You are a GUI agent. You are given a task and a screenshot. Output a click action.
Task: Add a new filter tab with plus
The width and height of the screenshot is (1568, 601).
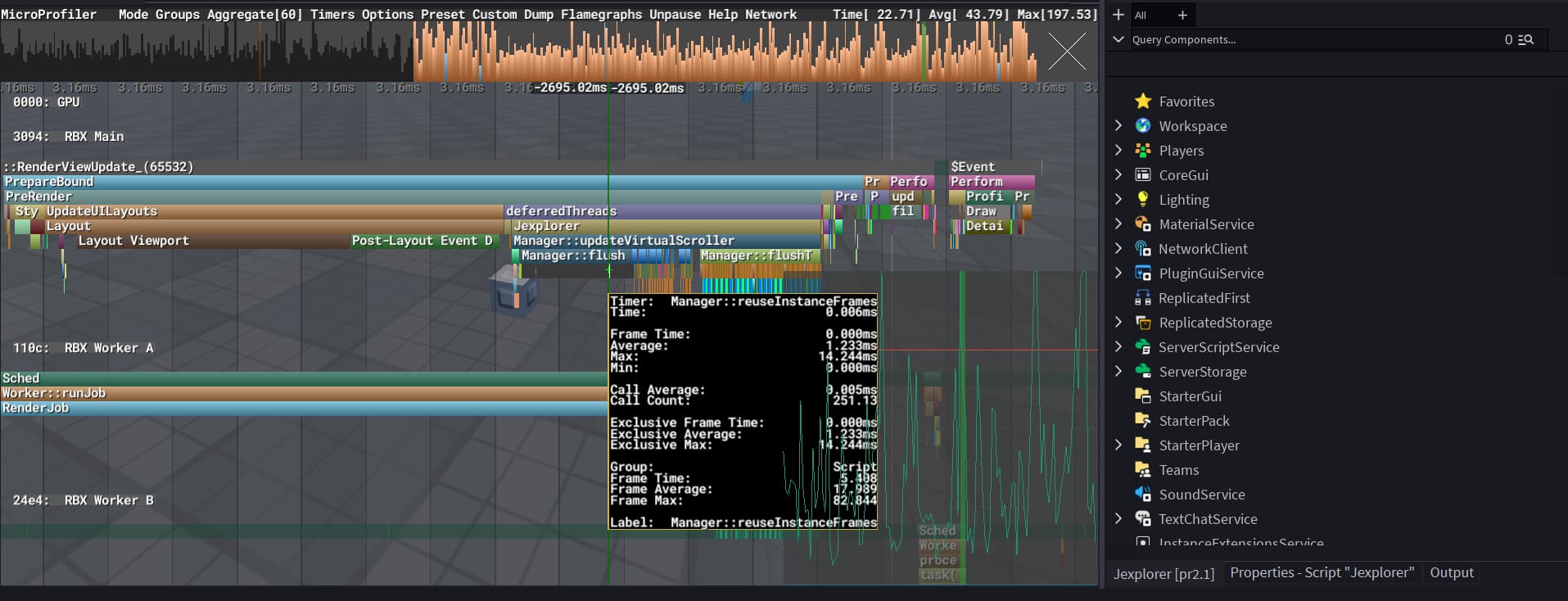coord(1182,15)
